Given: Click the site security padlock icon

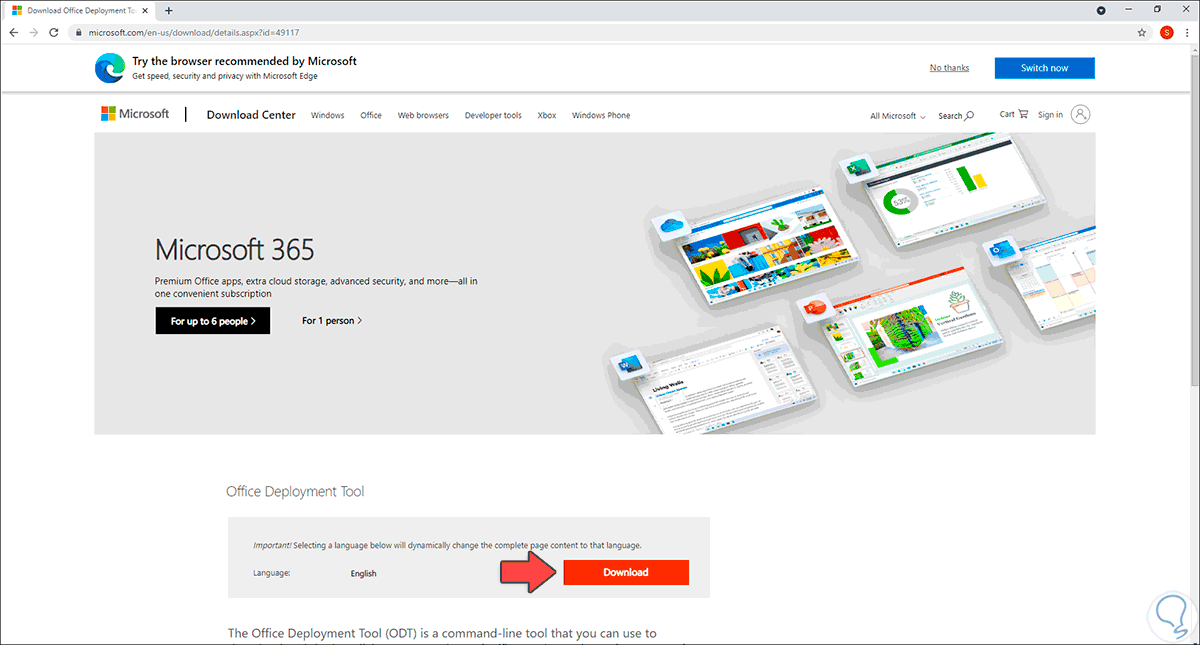Looking at the screenshot, I should [x=78, y=32].
